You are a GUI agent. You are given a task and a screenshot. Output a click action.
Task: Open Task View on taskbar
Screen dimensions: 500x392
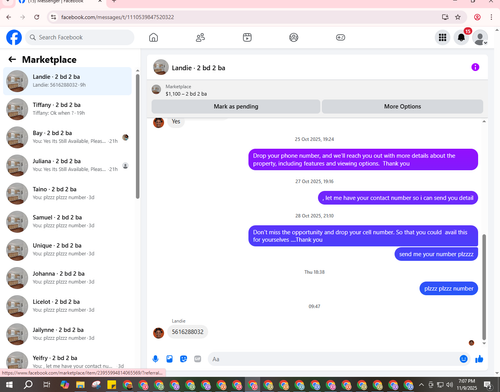click(47, 385)
